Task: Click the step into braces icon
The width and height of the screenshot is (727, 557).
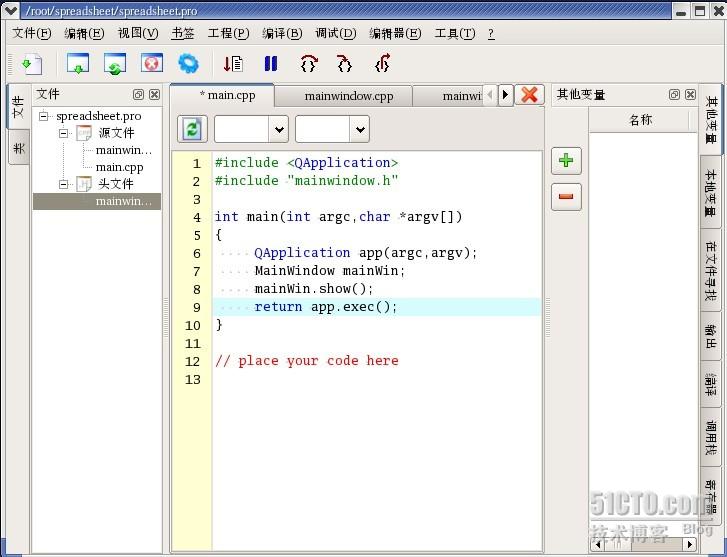Action: click(344, 64)
